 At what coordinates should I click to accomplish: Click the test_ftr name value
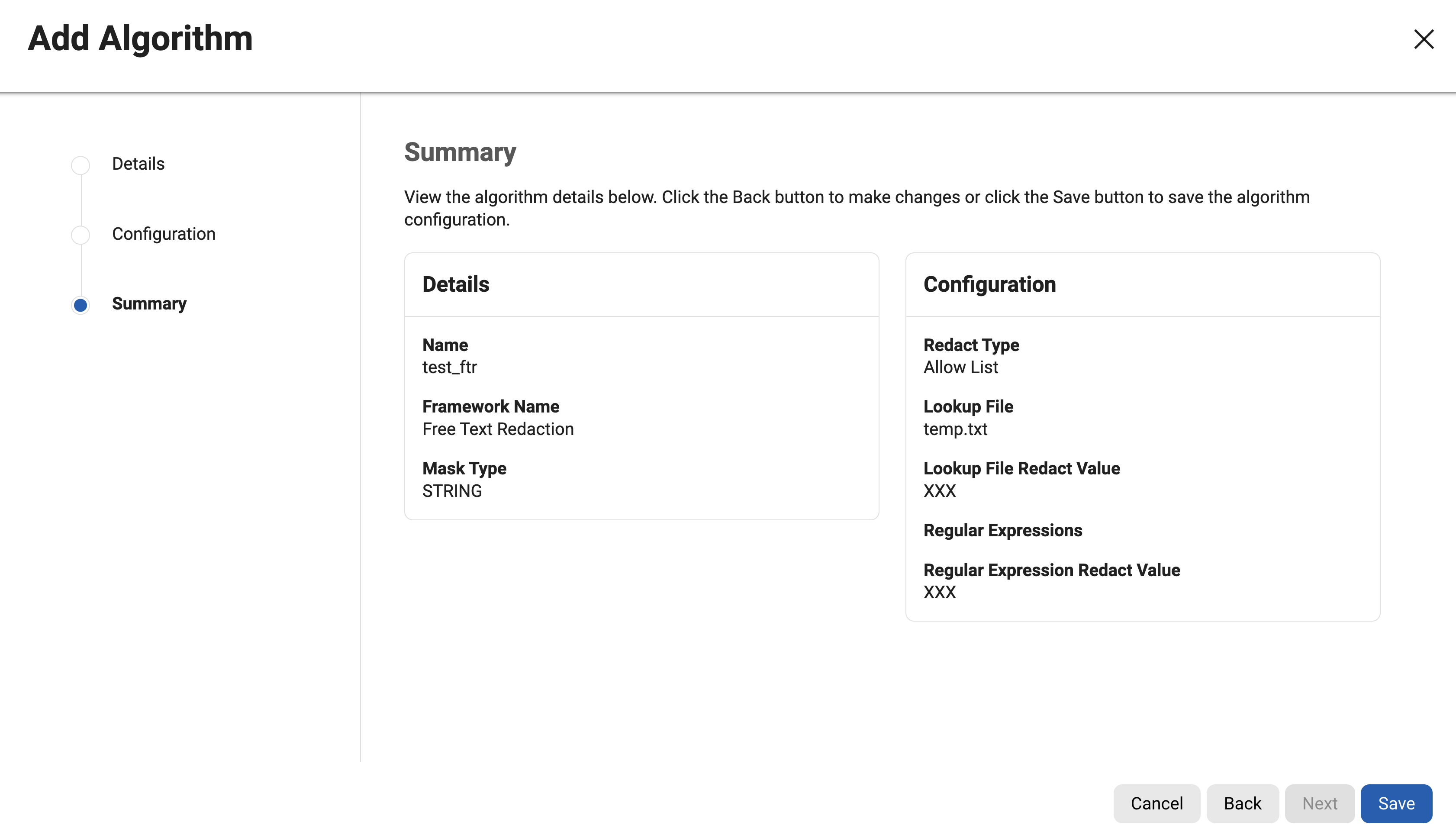pos(449,367)
